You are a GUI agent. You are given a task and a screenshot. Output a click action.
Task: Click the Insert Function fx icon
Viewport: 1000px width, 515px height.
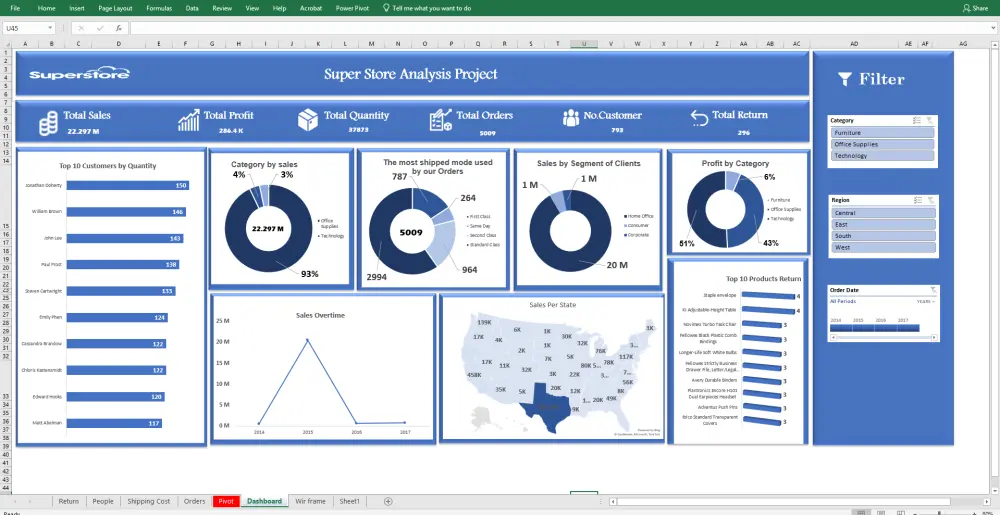click(x=119, y=28)
